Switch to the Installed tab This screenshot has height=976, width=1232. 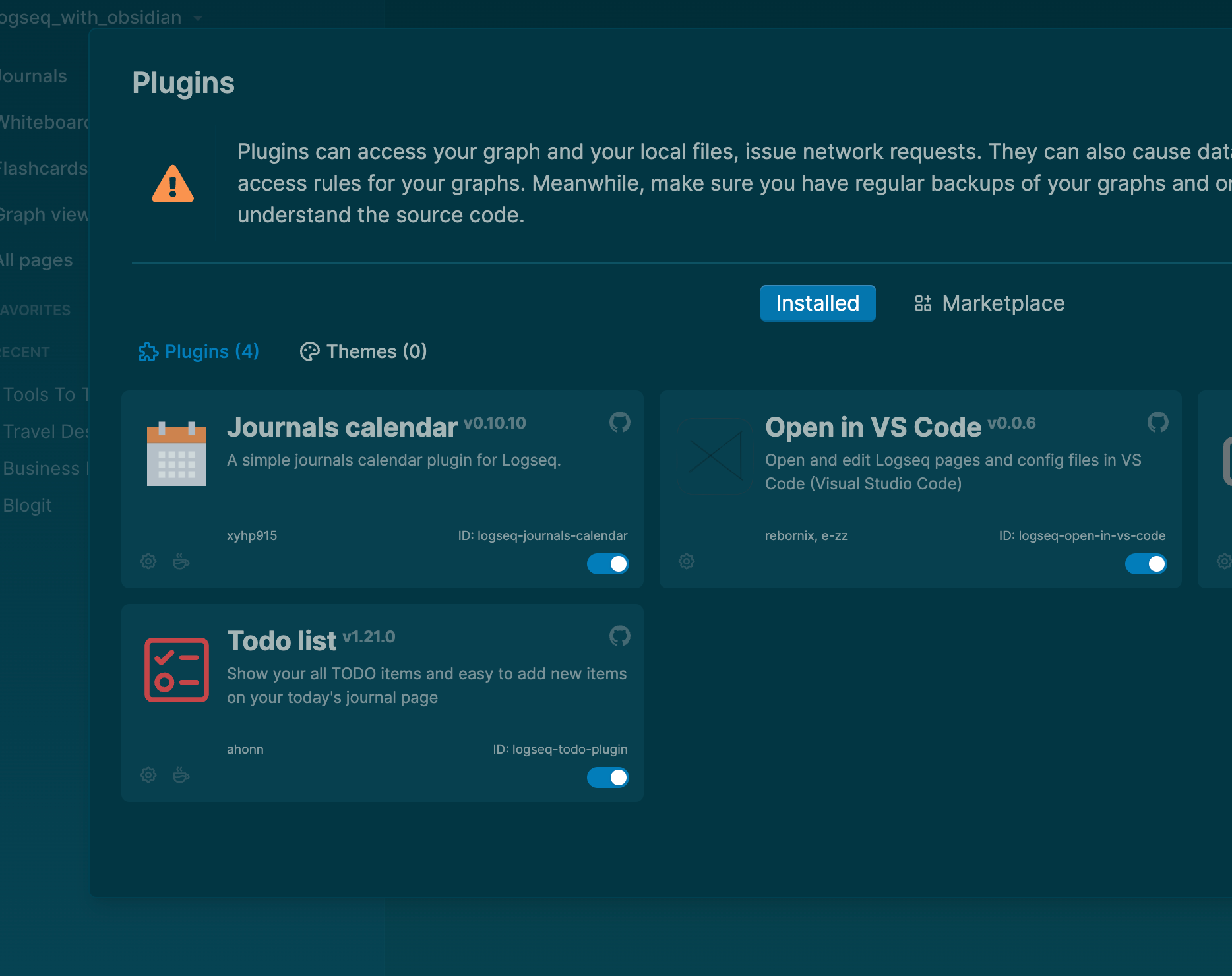click(x=818, y=303)
